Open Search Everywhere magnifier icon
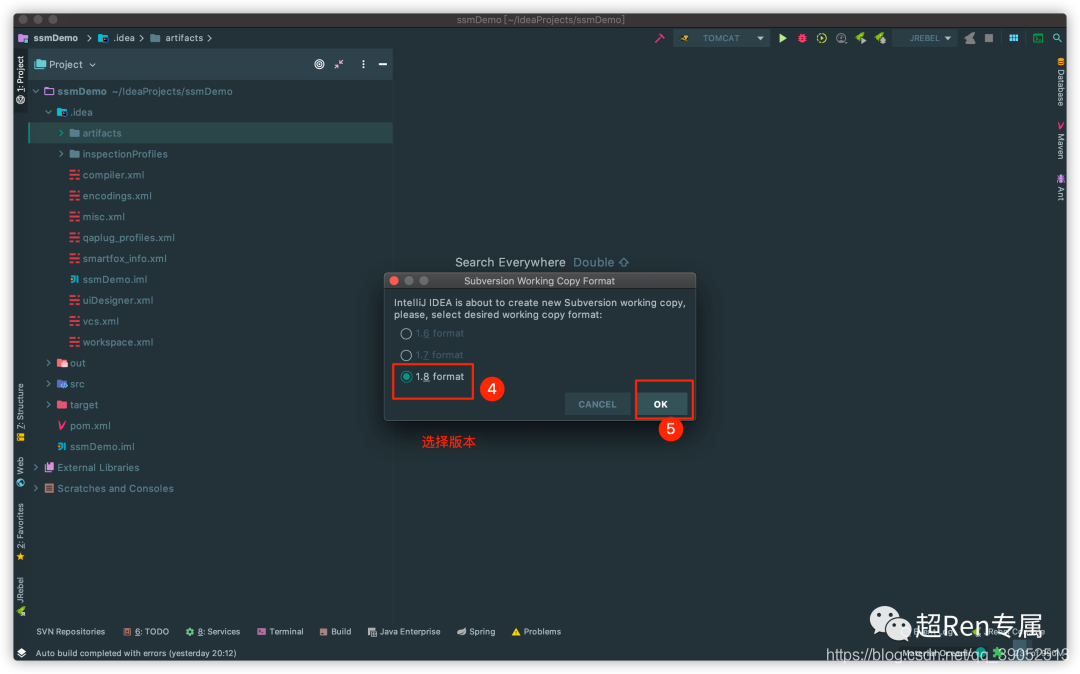The image size is (1080, 674). 1057,39
